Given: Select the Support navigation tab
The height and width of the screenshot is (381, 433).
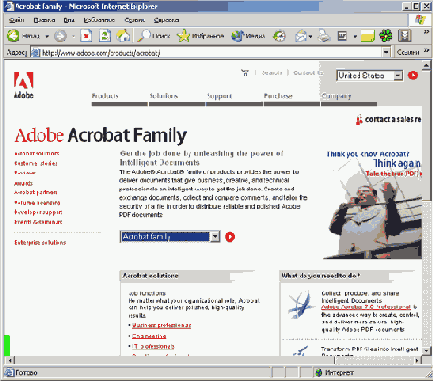Looking at the screenshot, I should 219,96.
